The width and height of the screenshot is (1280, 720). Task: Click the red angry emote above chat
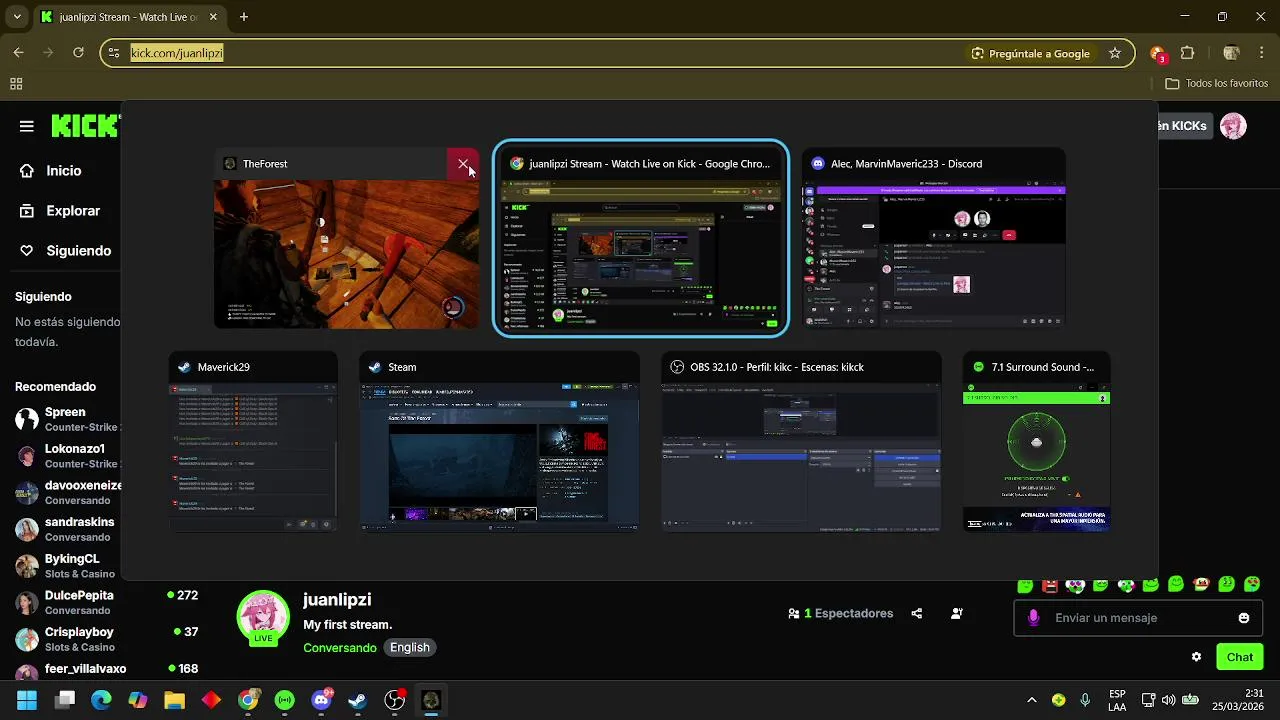[x=1050, y=585]
